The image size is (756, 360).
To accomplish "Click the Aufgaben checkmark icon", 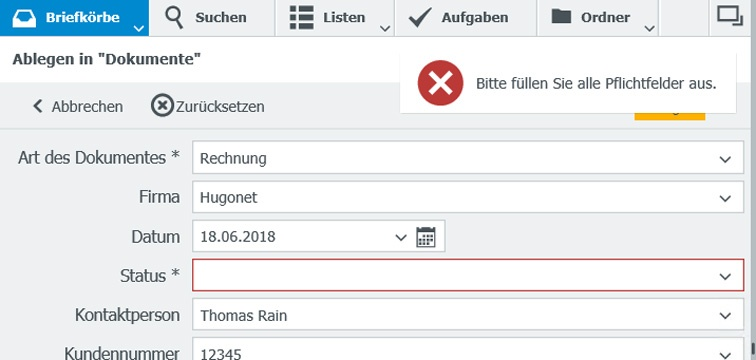I will click(420, 17).
